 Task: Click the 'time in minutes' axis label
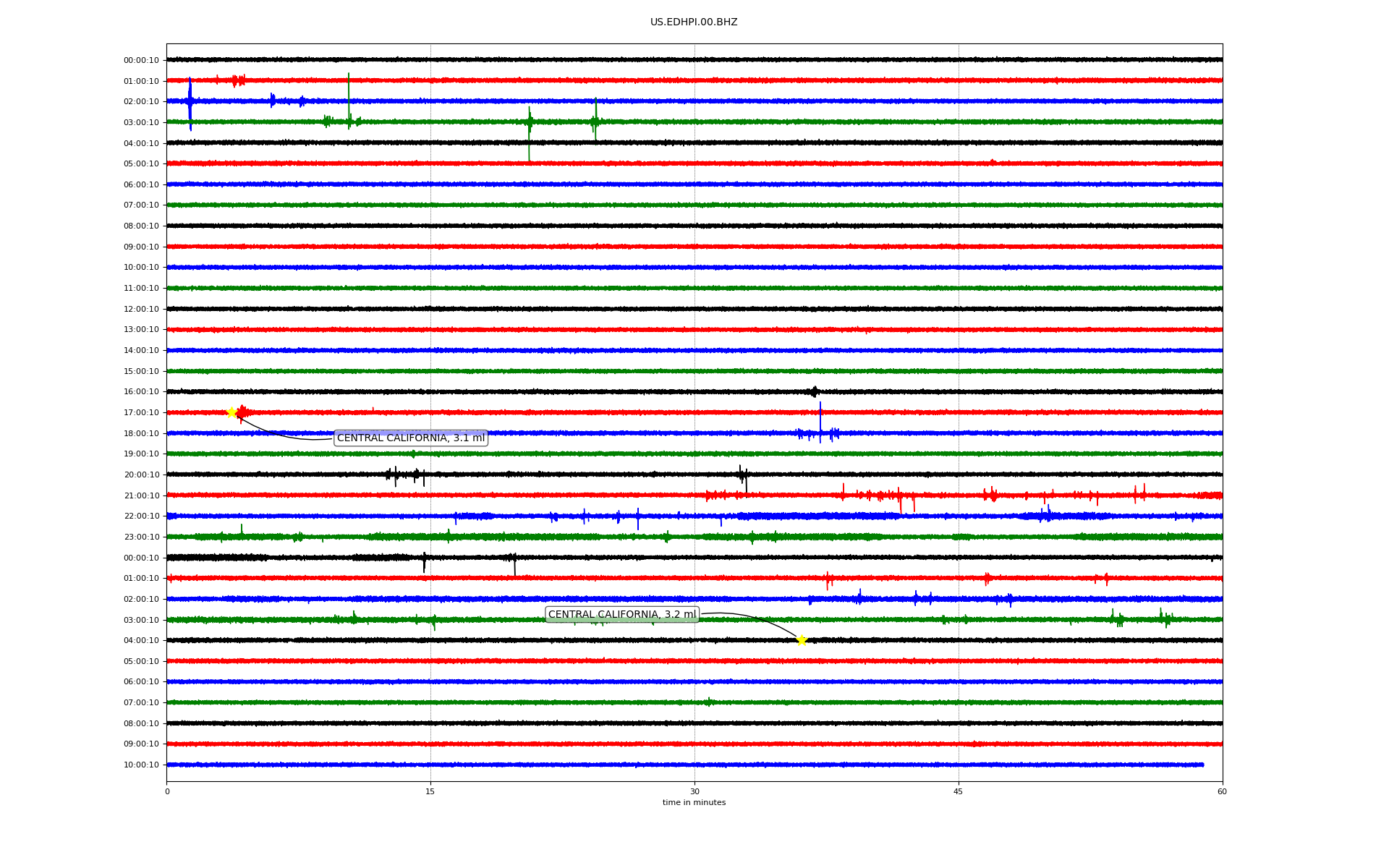pos(694,803)
